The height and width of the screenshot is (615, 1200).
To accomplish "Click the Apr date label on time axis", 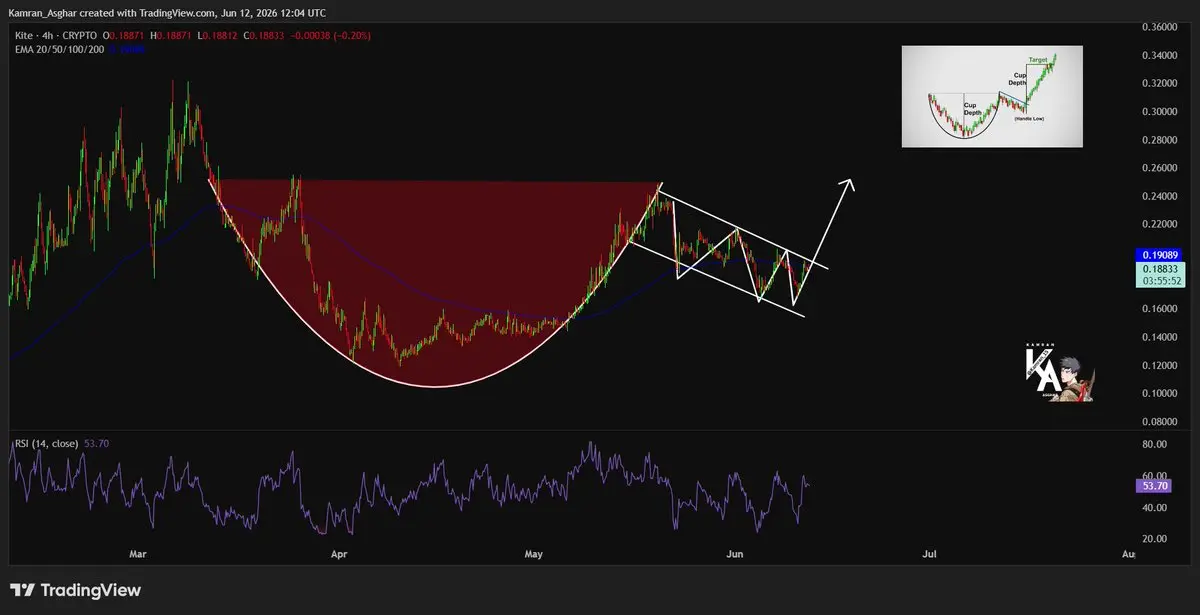I will click(x=339, y=553).
